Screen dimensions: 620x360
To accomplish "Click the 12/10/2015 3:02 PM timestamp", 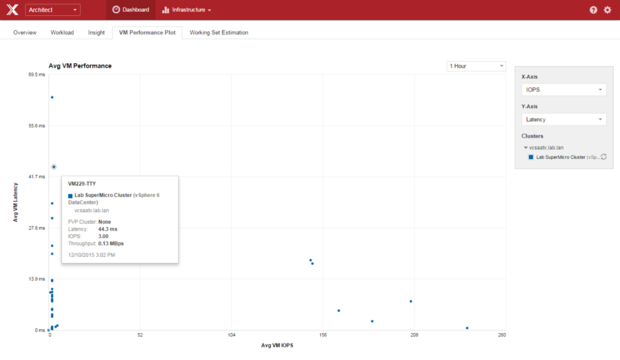I will point(91,255).
